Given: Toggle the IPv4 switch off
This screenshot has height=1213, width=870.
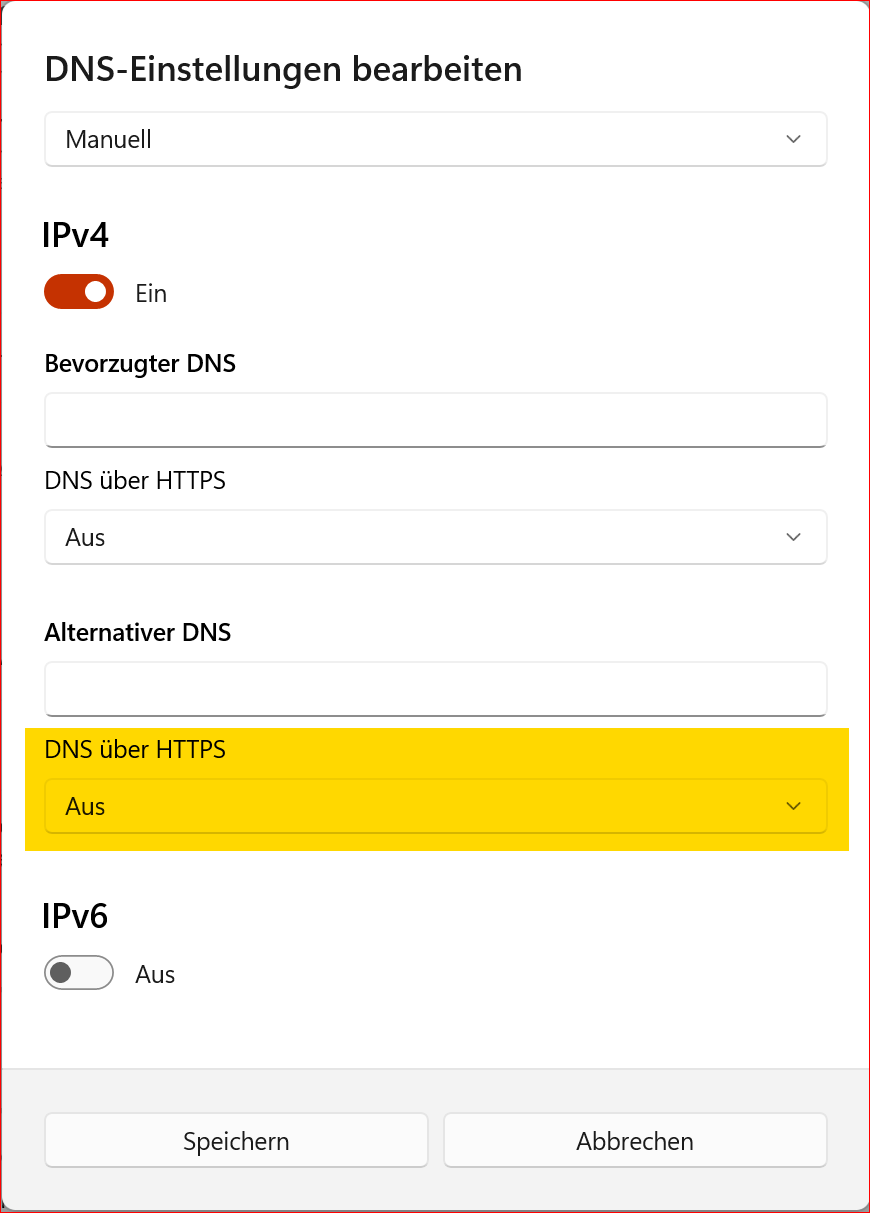Looking at the screenshot, I should click(79, 292).
